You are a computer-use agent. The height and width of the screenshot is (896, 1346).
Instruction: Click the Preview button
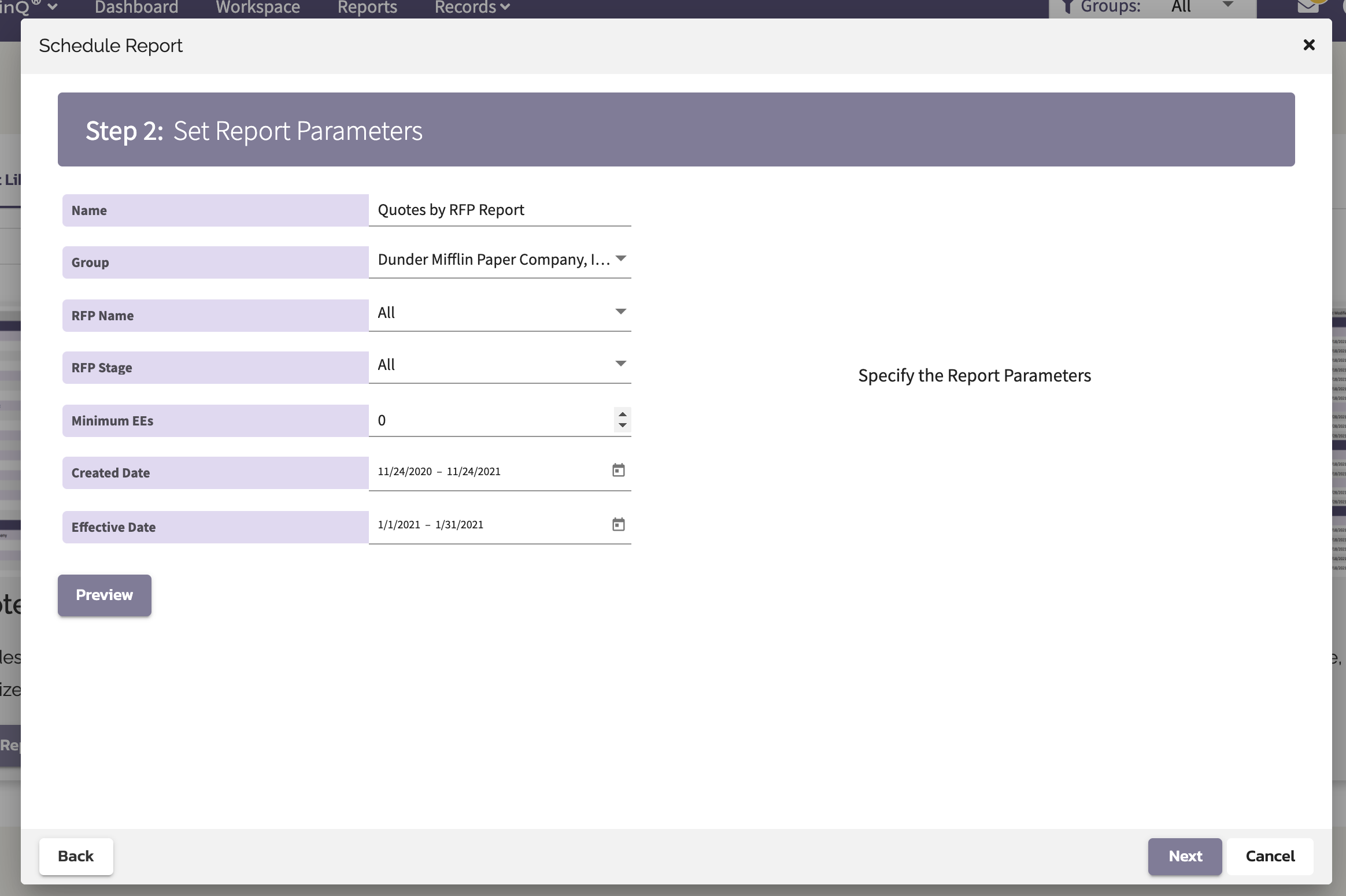(105, 595)
